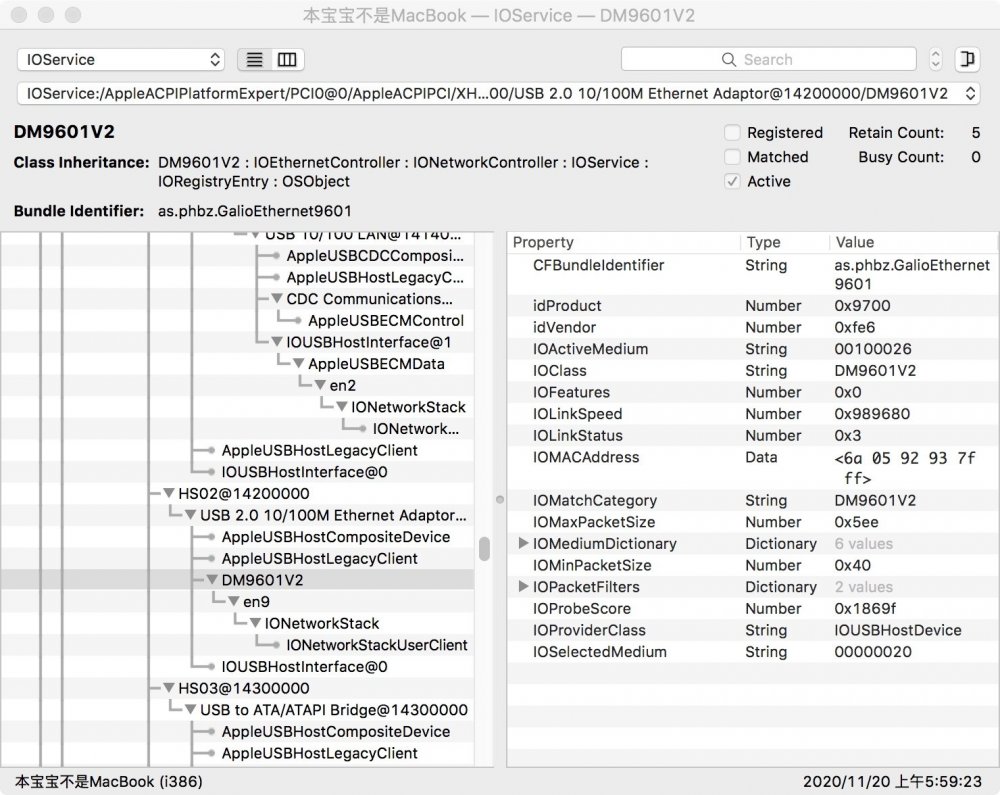
Task: Select the IOActiveMedium property row
Action: coord(753,349)
